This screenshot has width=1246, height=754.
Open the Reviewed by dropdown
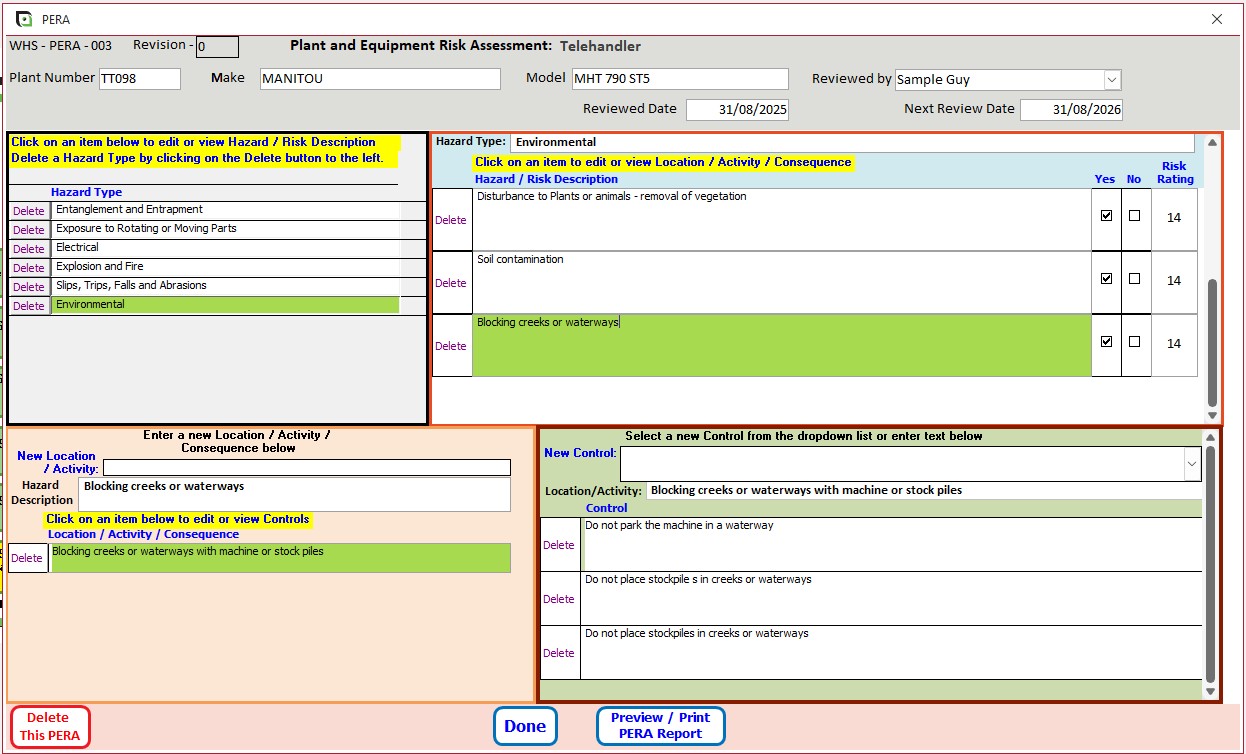1112,80
